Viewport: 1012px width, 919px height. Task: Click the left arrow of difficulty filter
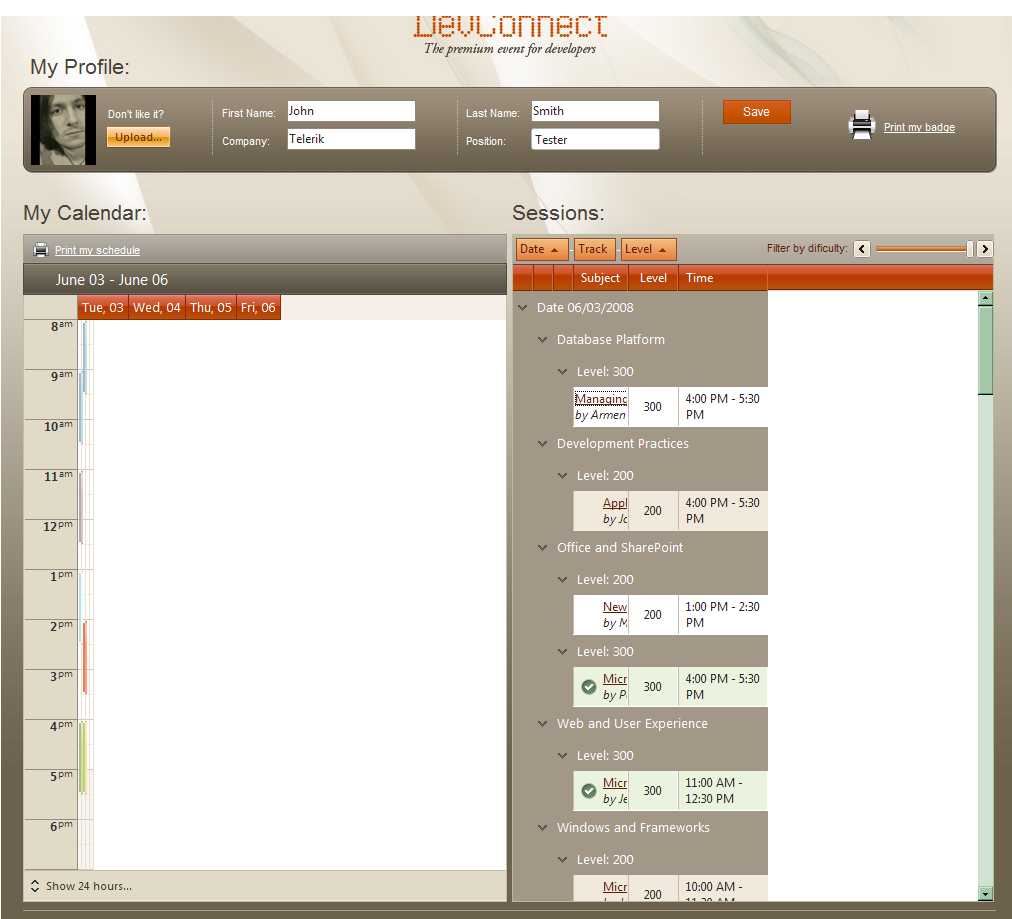pyautogui.click(x=862, y=249)
